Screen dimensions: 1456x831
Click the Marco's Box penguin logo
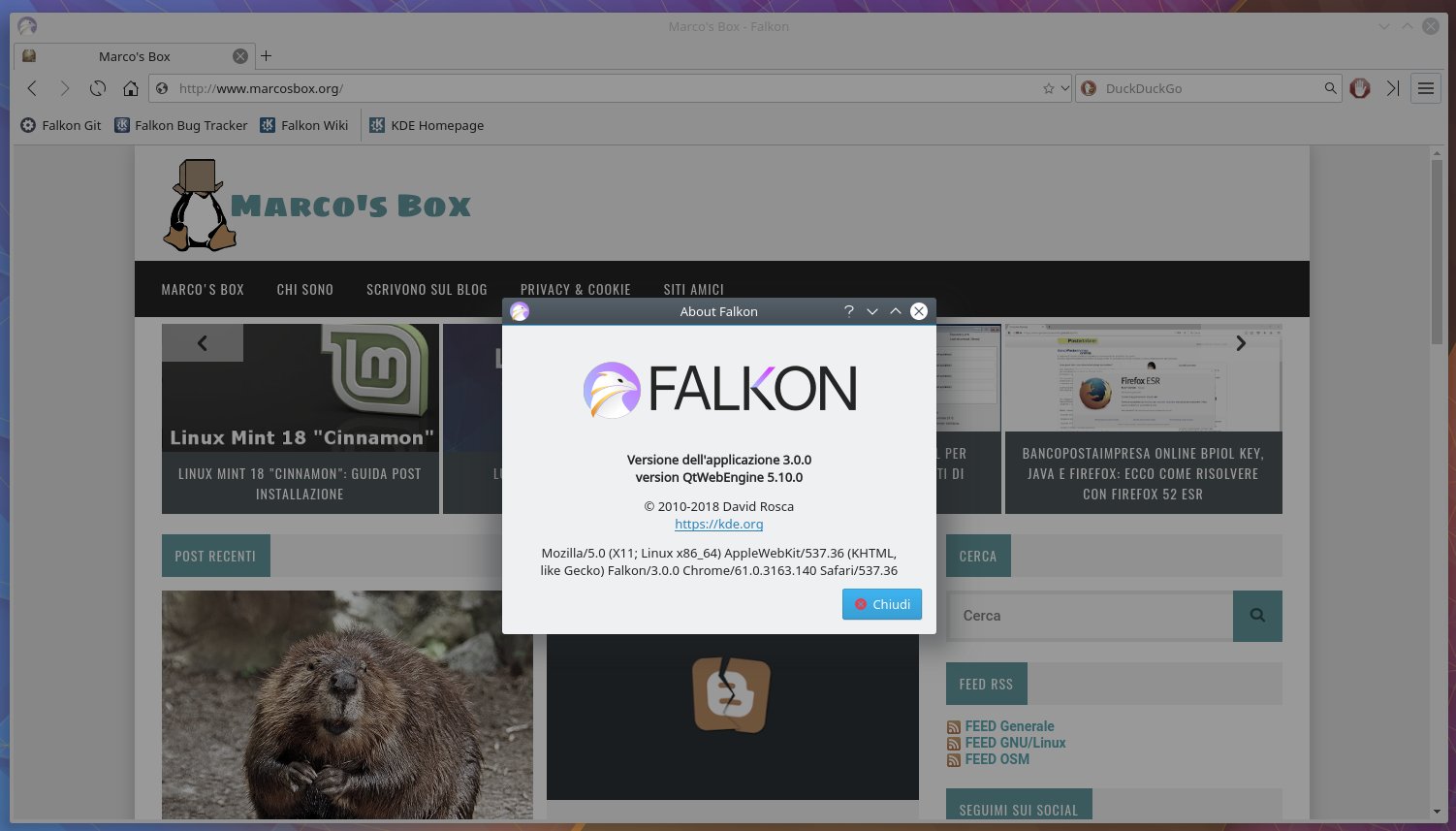pyautogui.click(x=200, y=205)
